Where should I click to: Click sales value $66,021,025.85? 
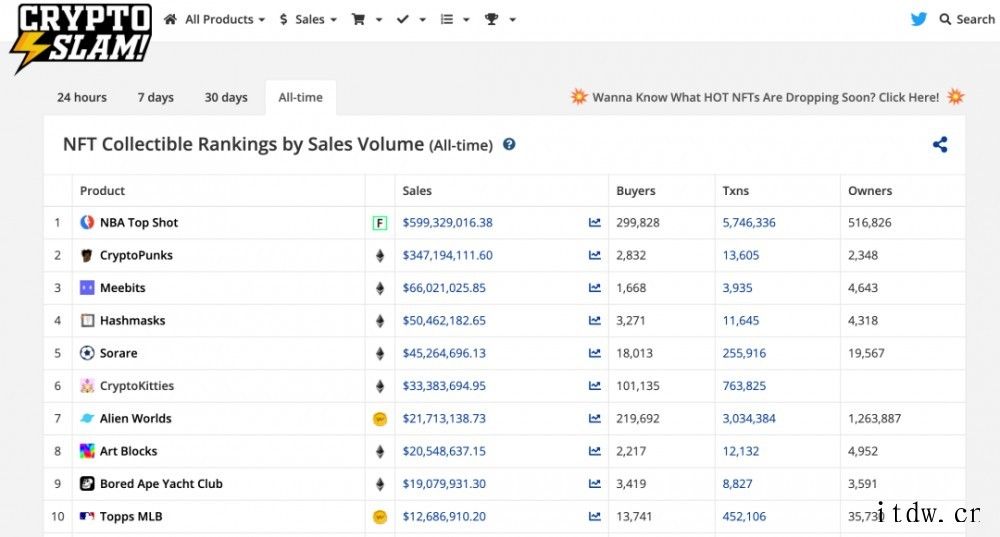coord(444,288)
